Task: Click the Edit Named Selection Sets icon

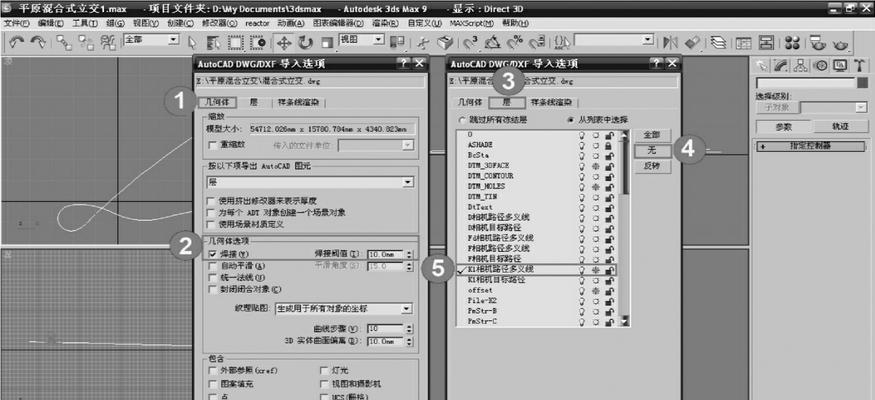Action: click(562, 43)
